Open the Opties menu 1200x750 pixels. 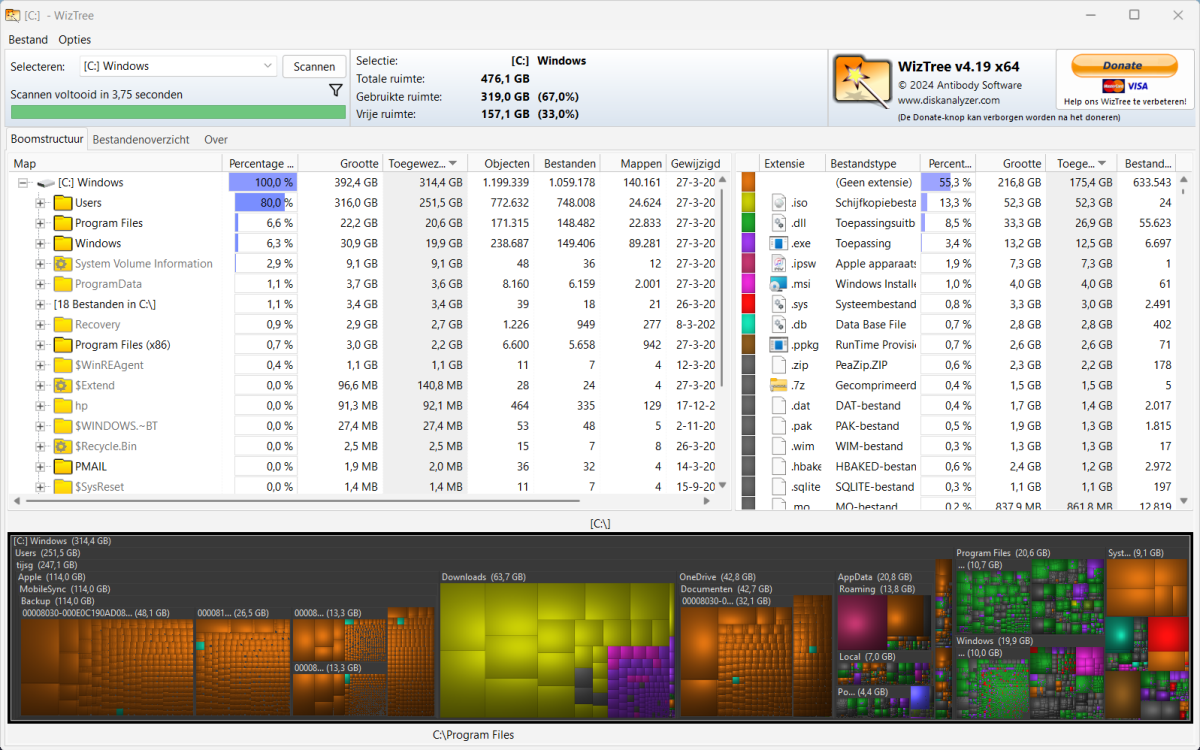pyautogui.click(x=75, y=40)
